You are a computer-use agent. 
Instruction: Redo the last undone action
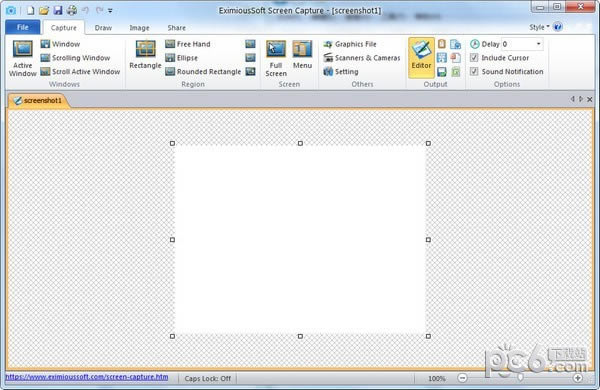pos(99,10)
